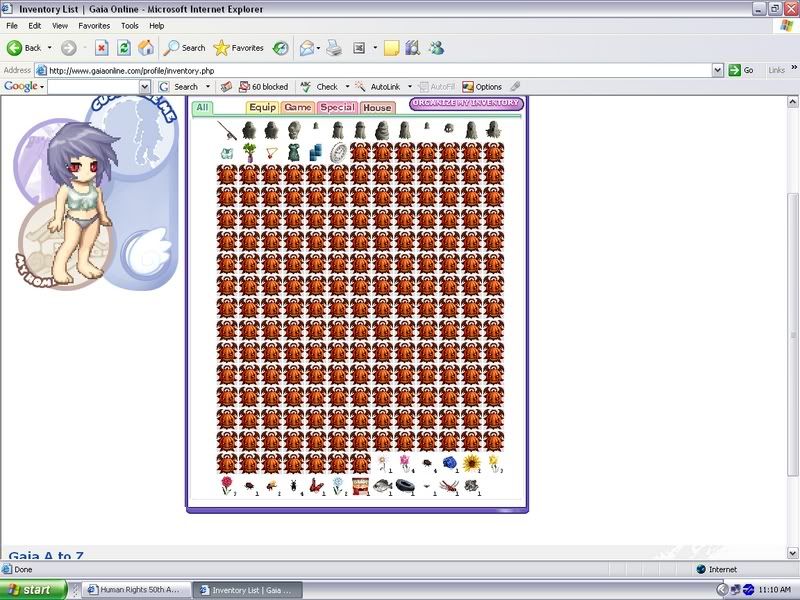Click the AutoLink toolbar button

378,87
